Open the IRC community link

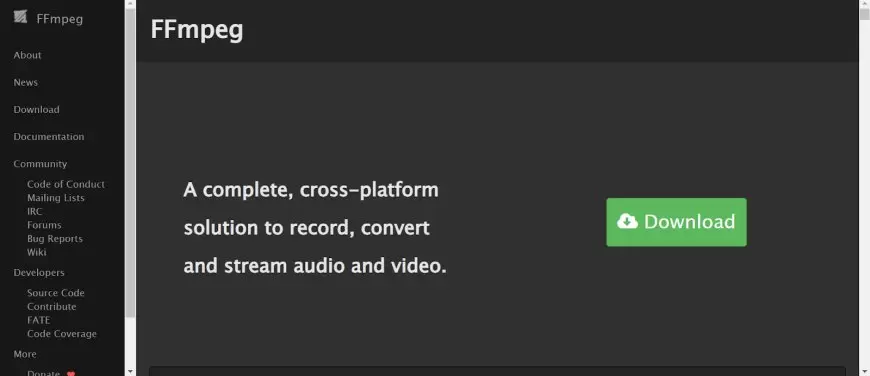tap(34, 211)
